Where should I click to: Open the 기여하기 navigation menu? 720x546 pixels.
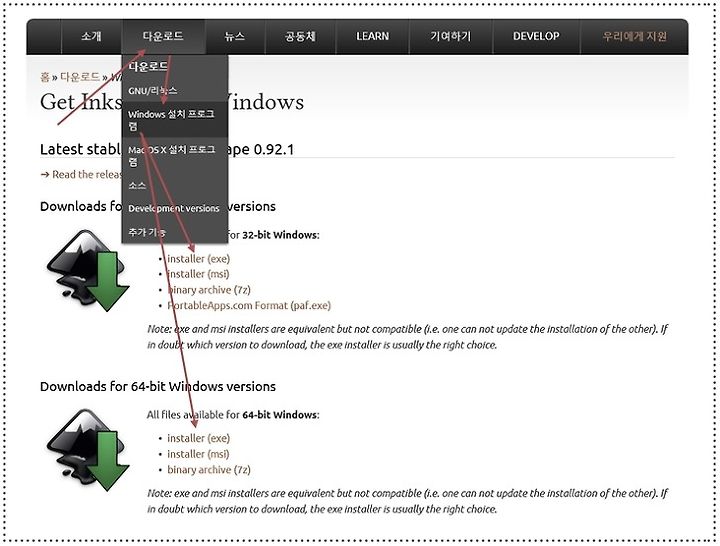[450, 36]
